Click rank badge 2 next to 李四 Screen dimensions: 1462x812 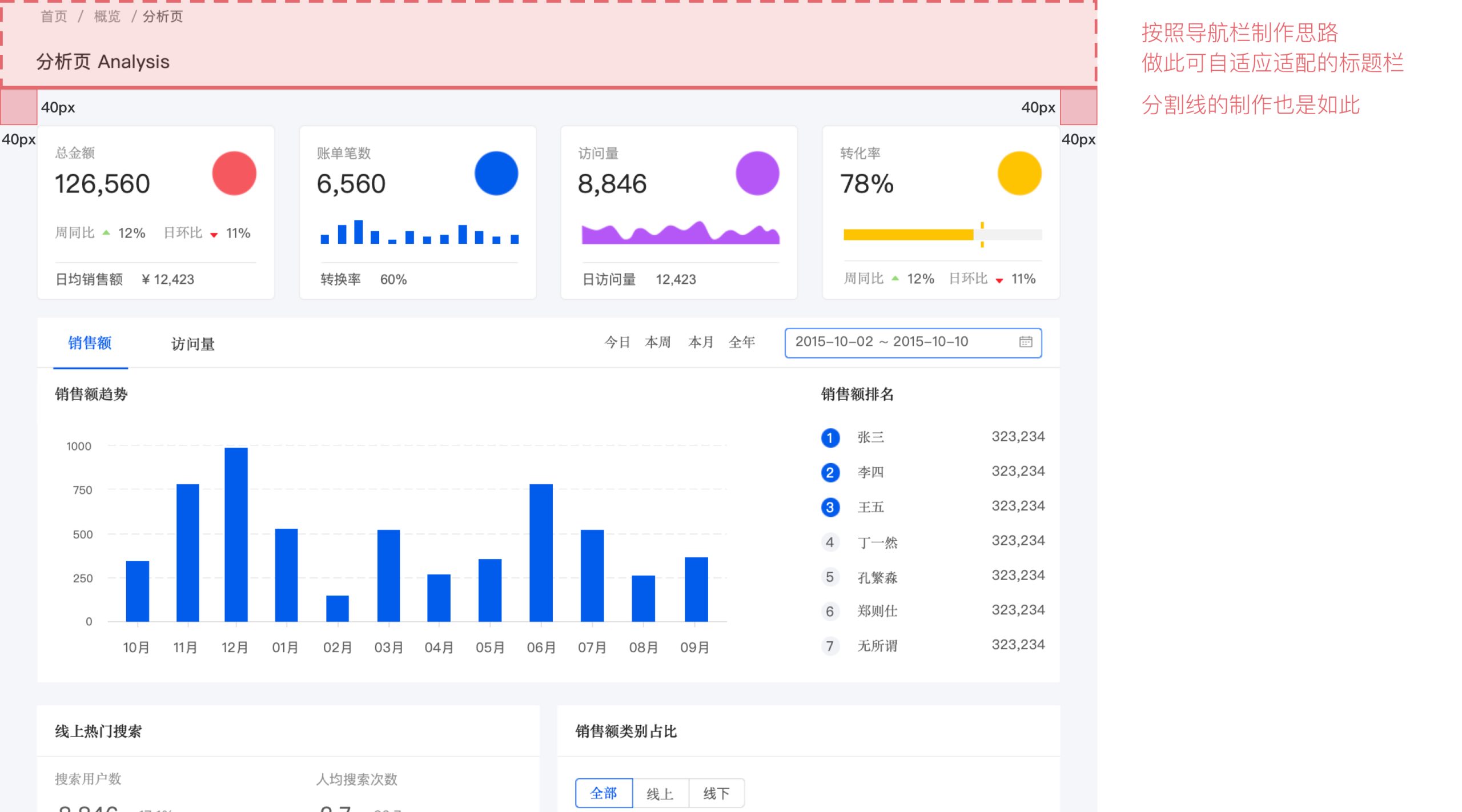[830, 473]
